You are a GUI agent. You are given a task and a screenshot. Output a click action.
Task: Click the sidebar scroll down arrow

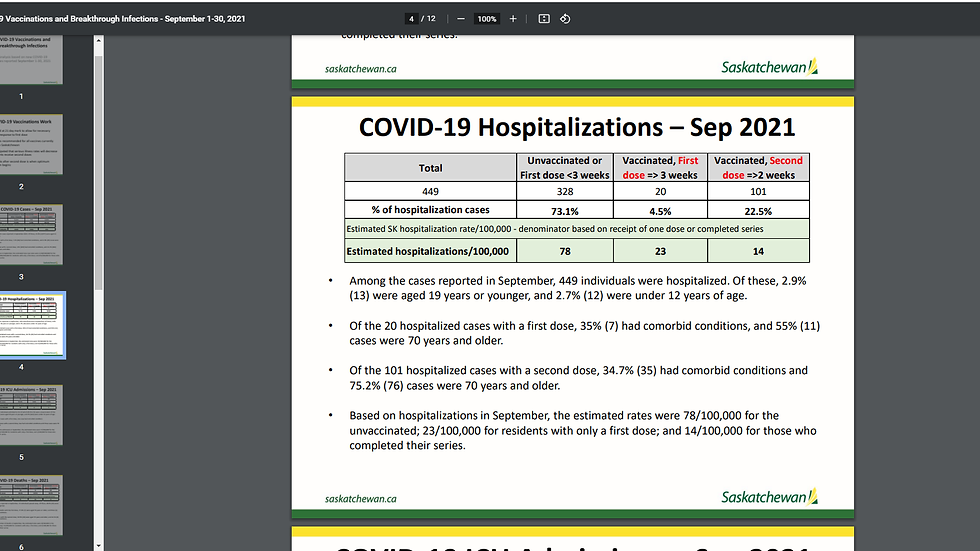click(98, 545)
